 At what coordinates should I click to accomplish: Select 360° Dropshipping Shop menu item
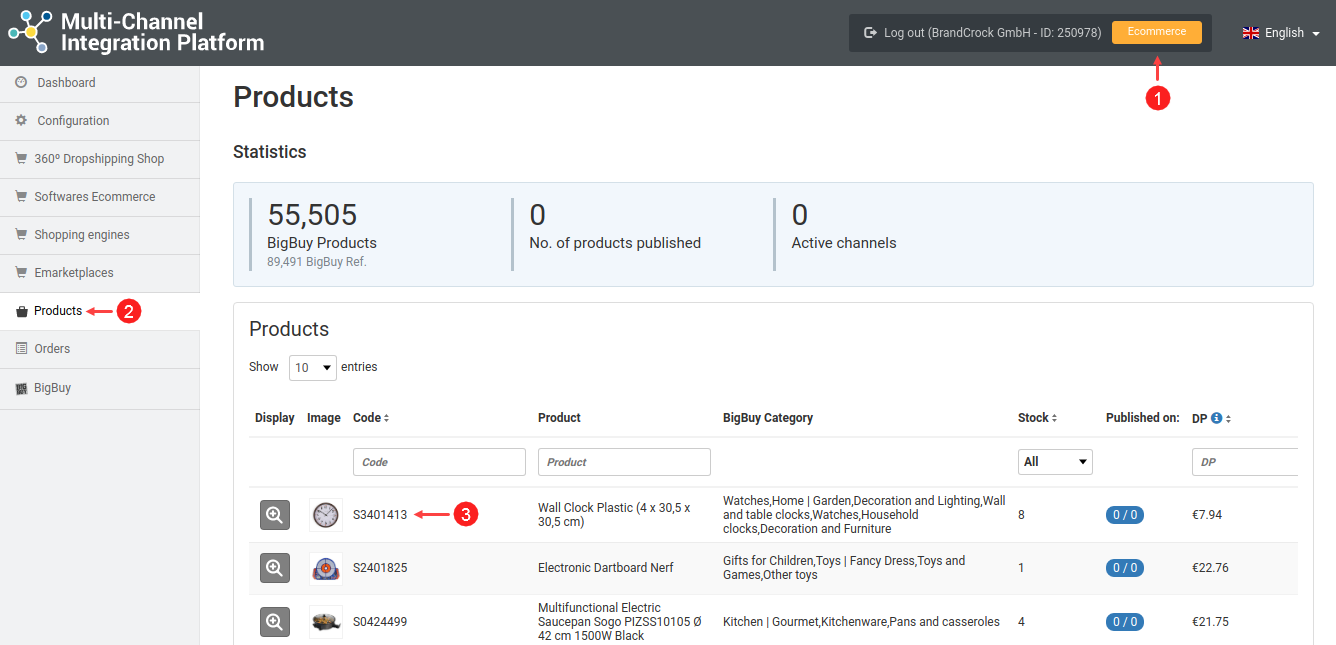pyautogui.click(x=98, y=159)
